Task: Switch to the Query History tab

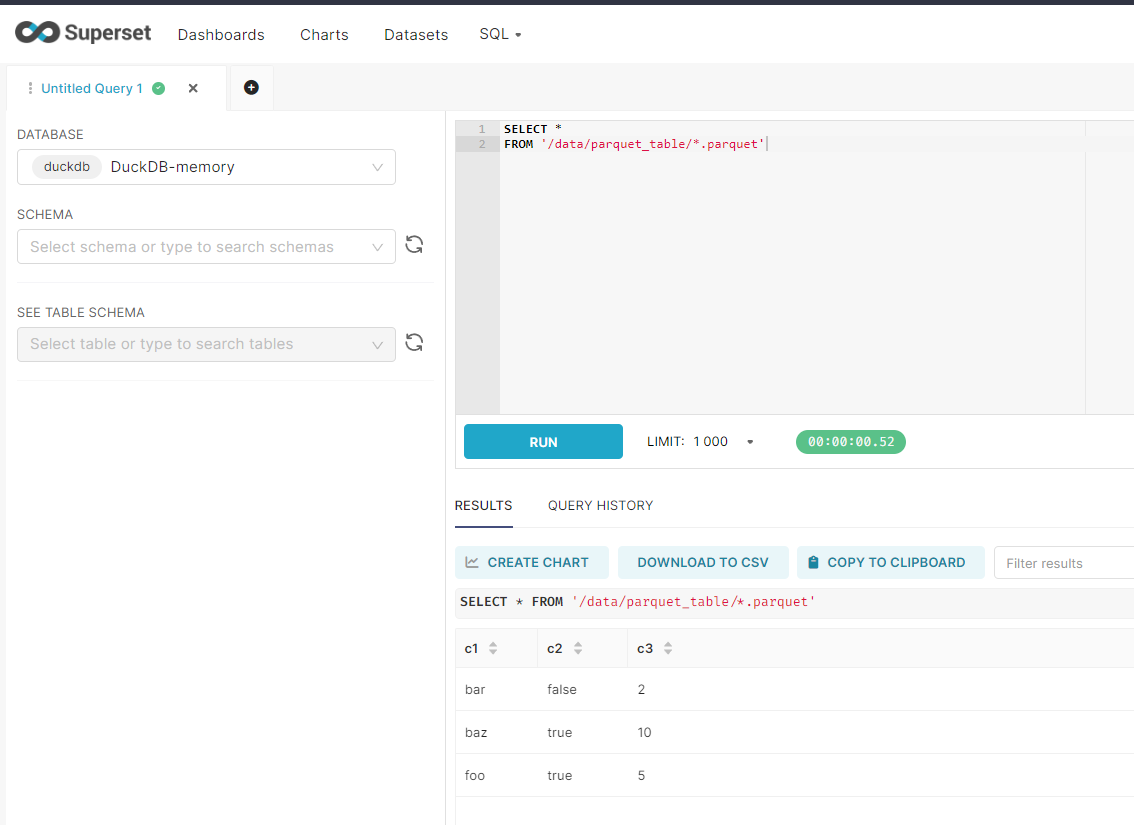Action: 600,505
